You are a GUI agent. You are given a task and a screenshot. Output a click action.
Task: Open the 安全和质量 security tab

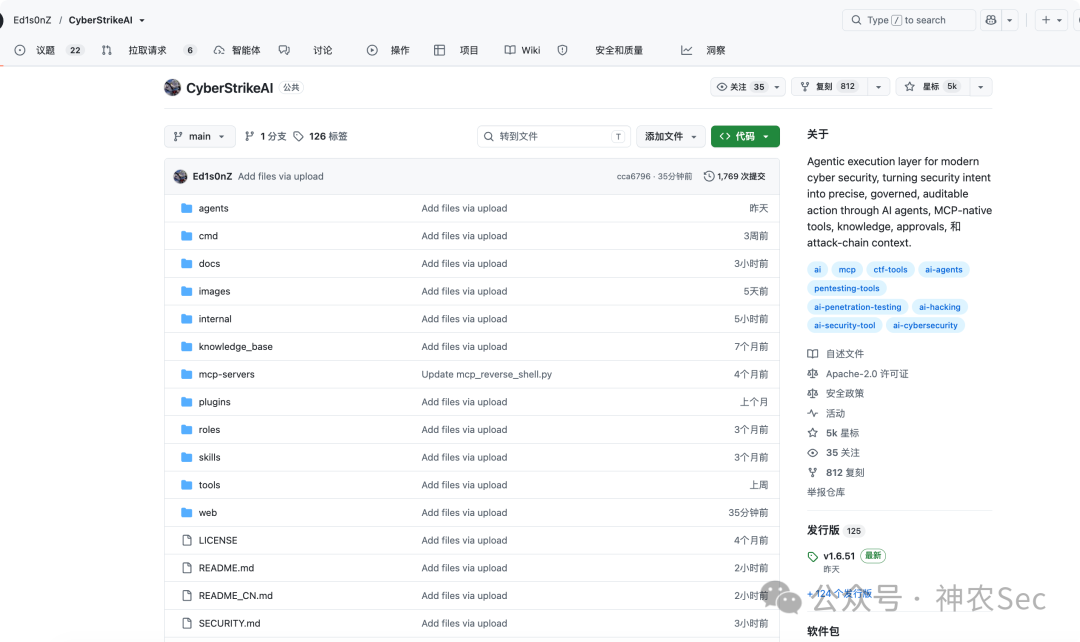click(601, 50)
